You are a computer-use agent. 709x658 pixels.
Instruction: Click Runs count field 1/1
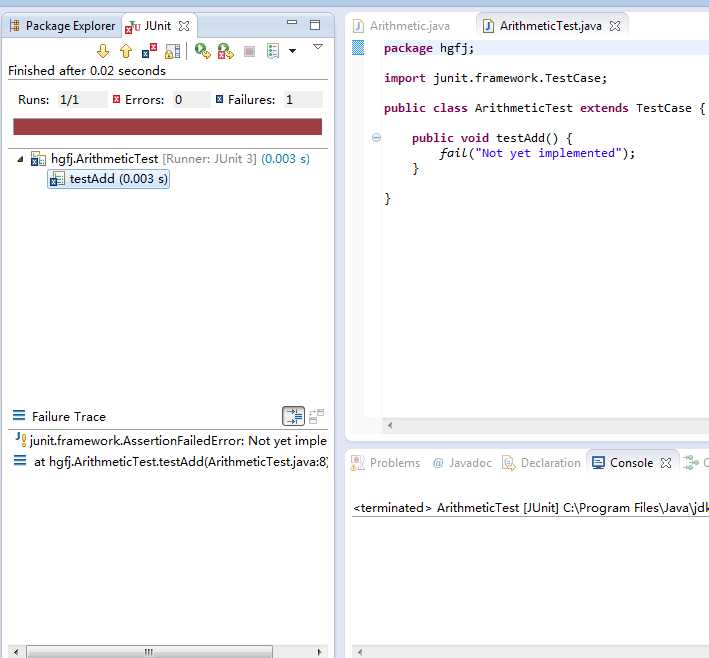coord(82,99)
